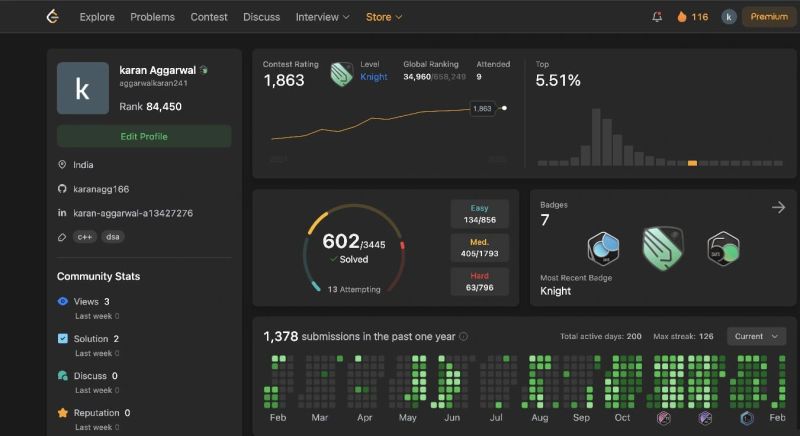
Task: Click the large 'k' profile avatar
Action: click(x=83, y=88)
